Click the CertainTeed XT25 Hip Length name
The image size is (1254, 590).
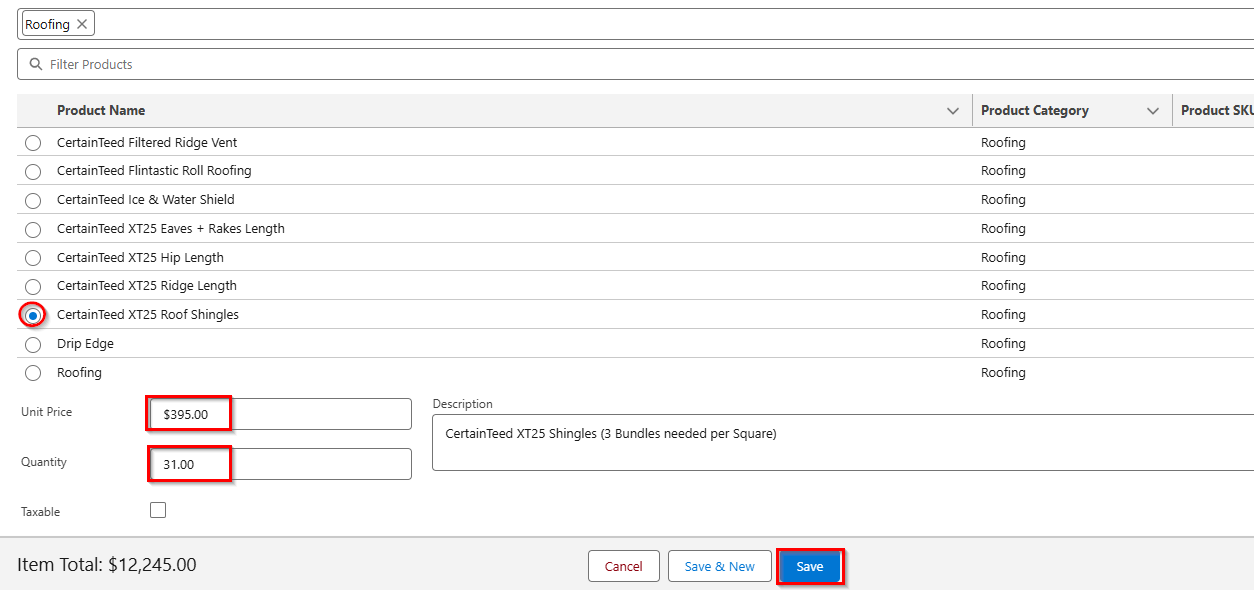140,257
